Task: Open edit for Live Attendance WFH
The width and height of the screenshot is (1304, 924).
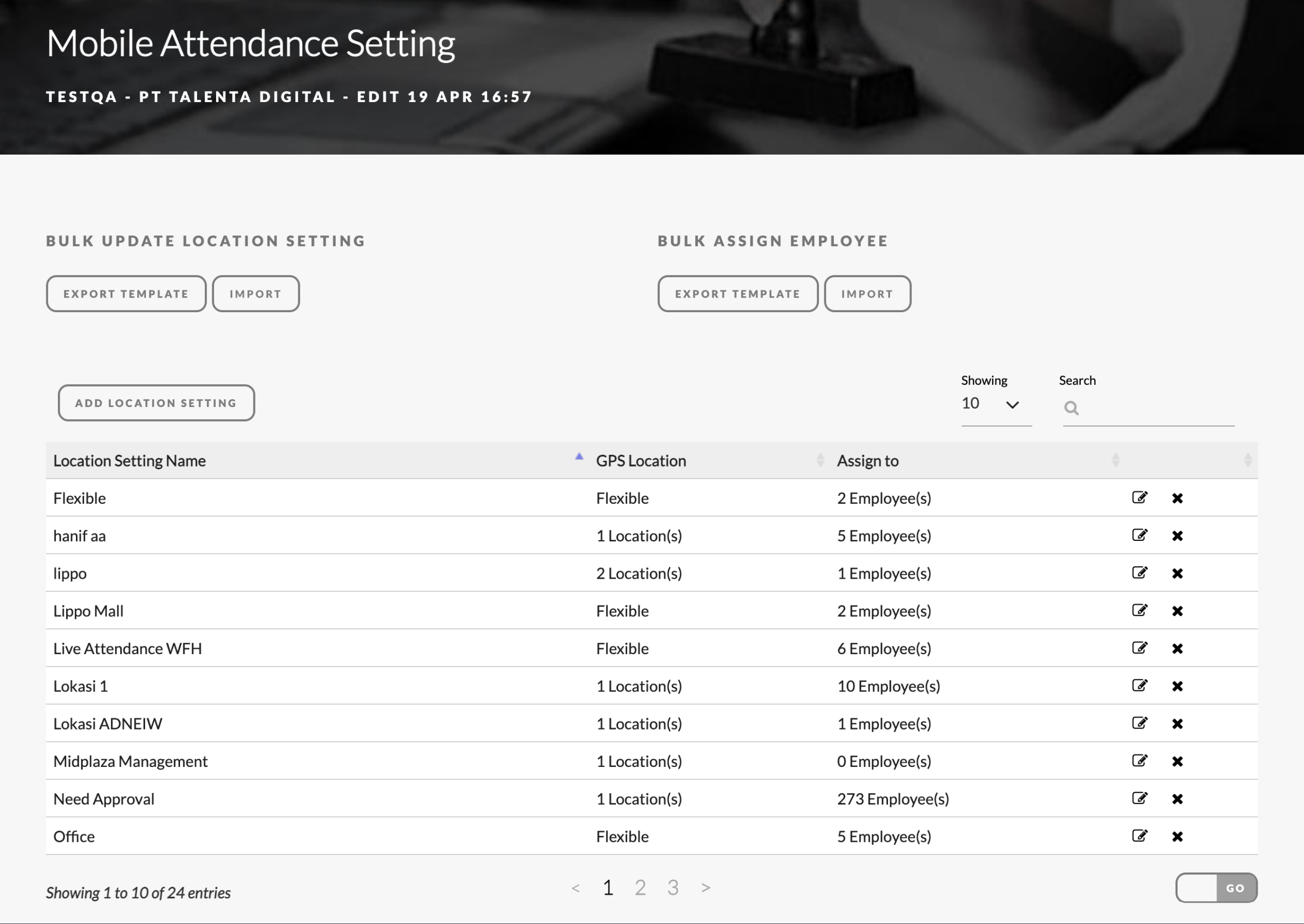Action: click(x=1139, y=648)
